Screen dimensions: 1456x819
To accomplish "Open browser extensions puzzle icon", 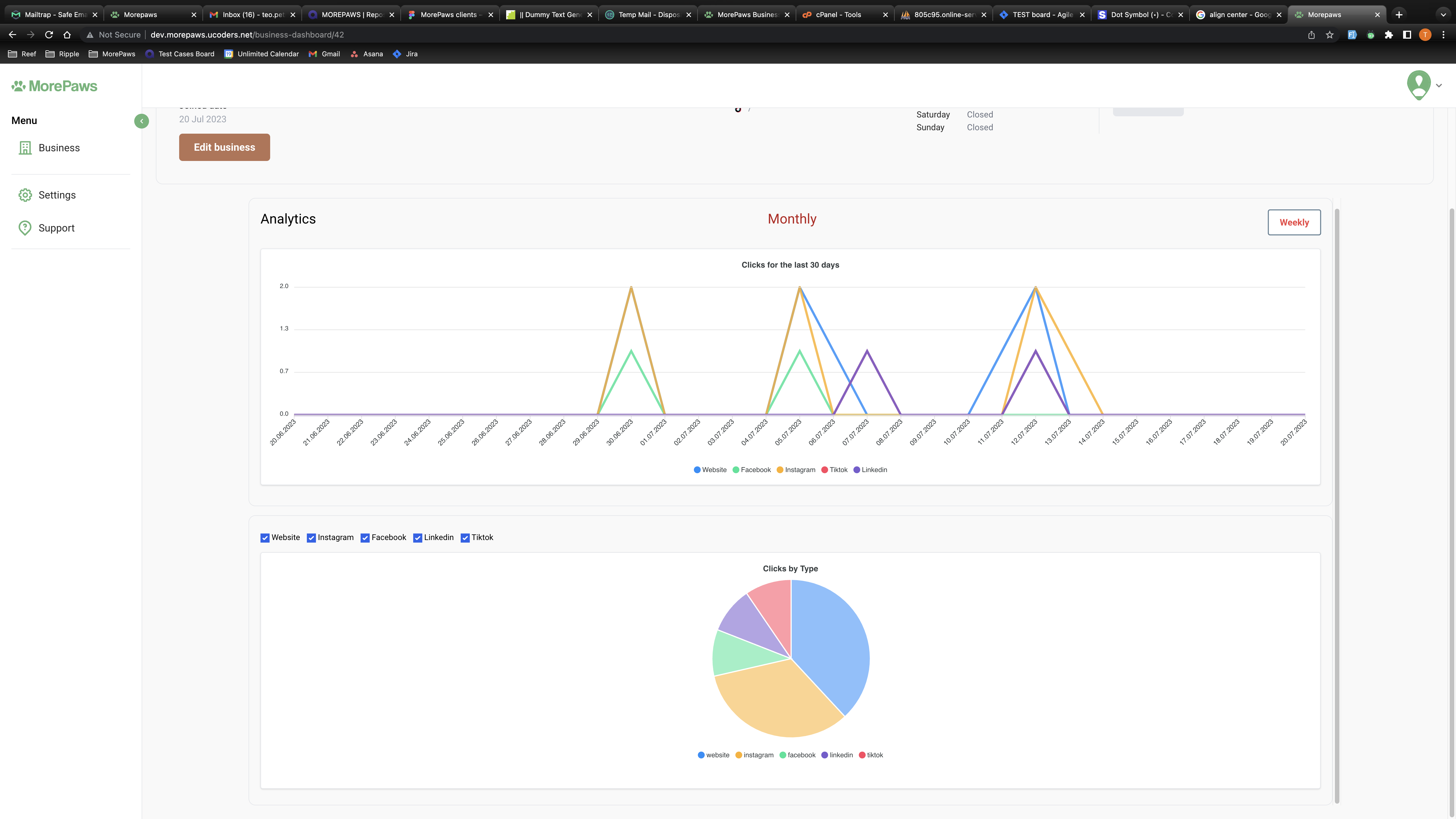I will pyautogui.click(x=1388, y=35).
